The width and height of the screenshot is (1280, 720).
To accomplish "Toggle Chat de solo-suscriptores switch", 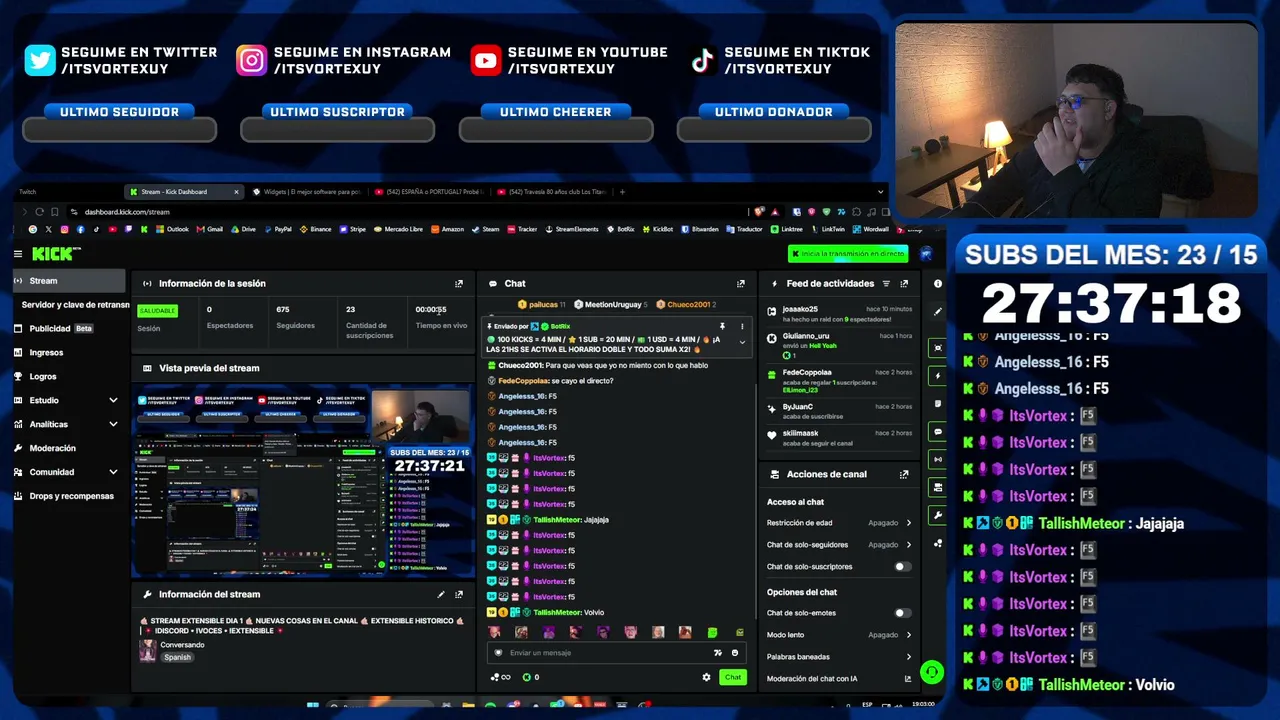I will pos(902,567).
